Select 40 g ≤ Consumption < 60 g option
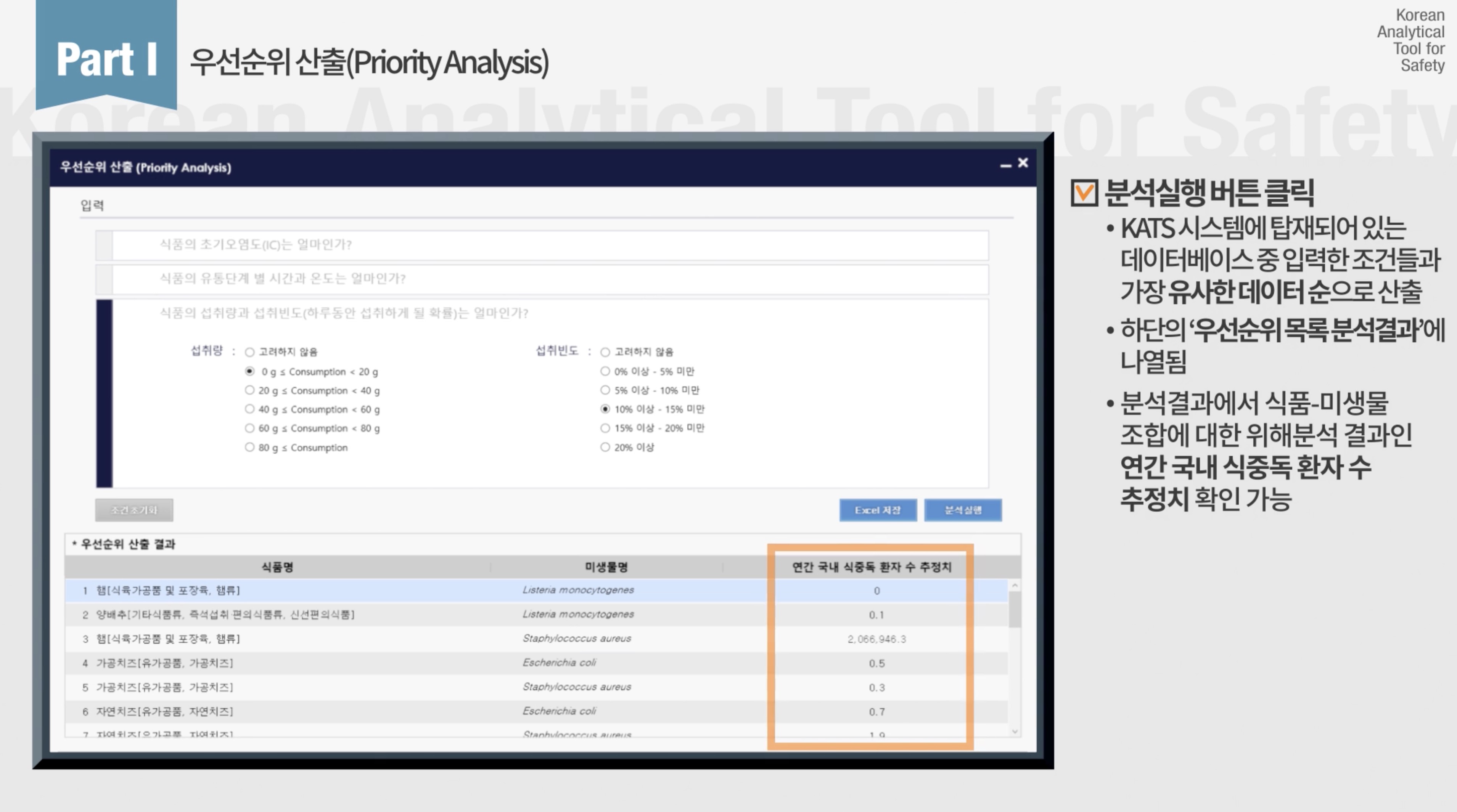This screenshot has height=812, width=1457. pos(249,409)
